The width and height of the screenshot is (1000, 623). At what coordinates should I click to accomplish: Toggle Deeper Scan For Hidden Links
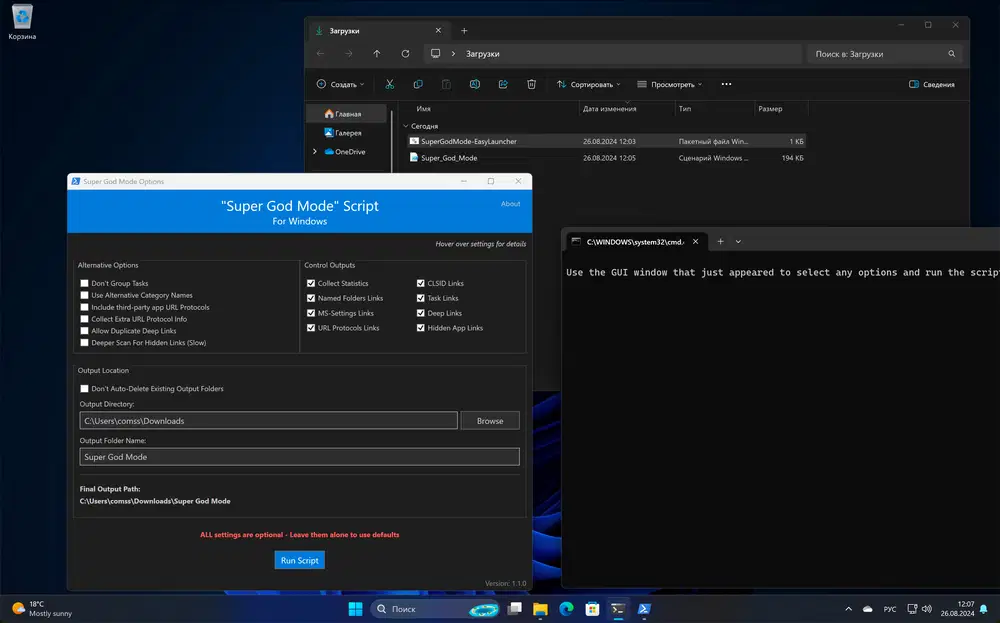pyautogui.click(x=85, y=343)
